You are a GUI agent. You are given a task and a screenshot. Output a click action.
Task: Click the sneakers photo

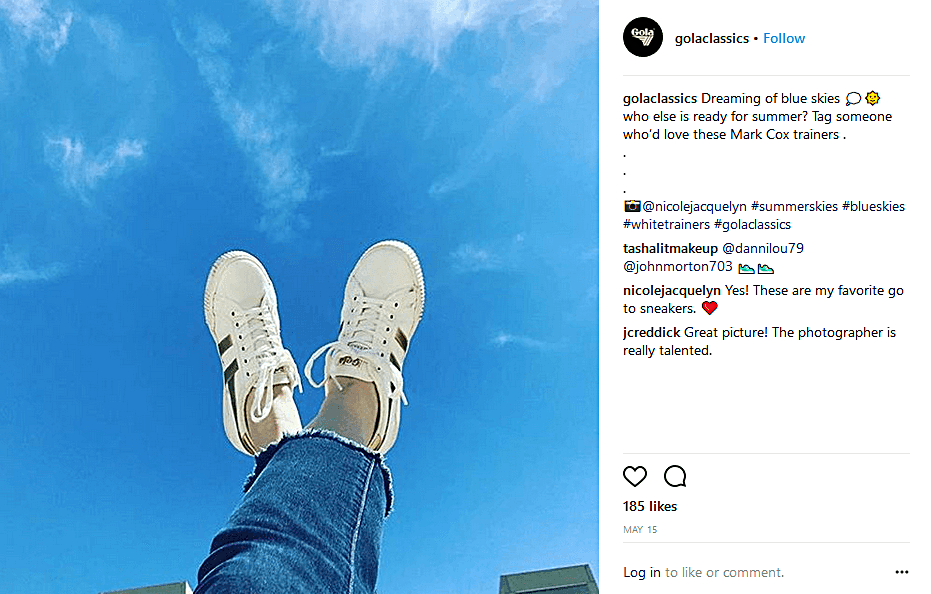(x=299, y=297)
